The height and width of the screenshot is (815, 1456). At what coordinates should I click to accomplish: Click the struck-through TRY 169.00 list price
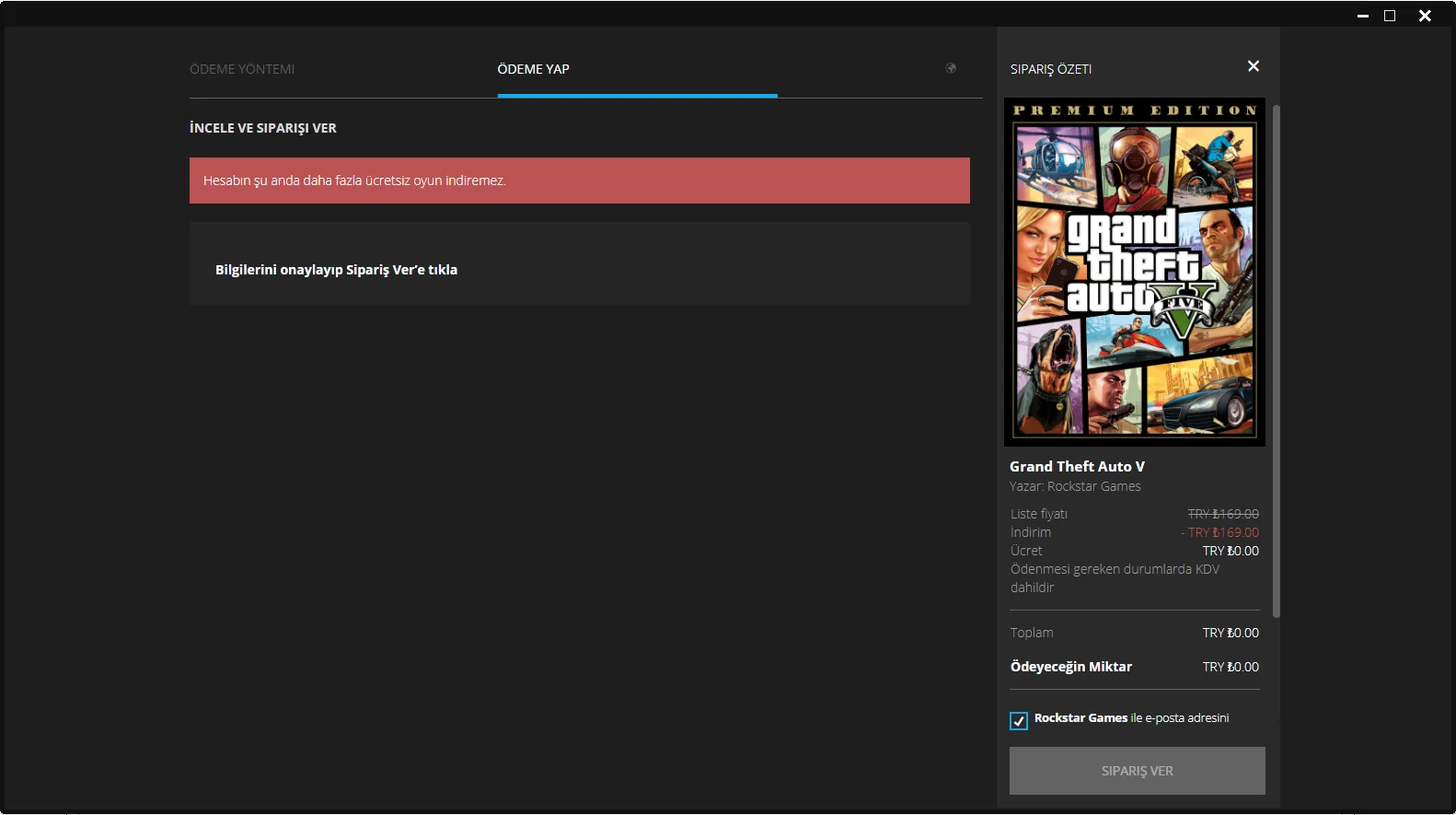point(1223,514)
